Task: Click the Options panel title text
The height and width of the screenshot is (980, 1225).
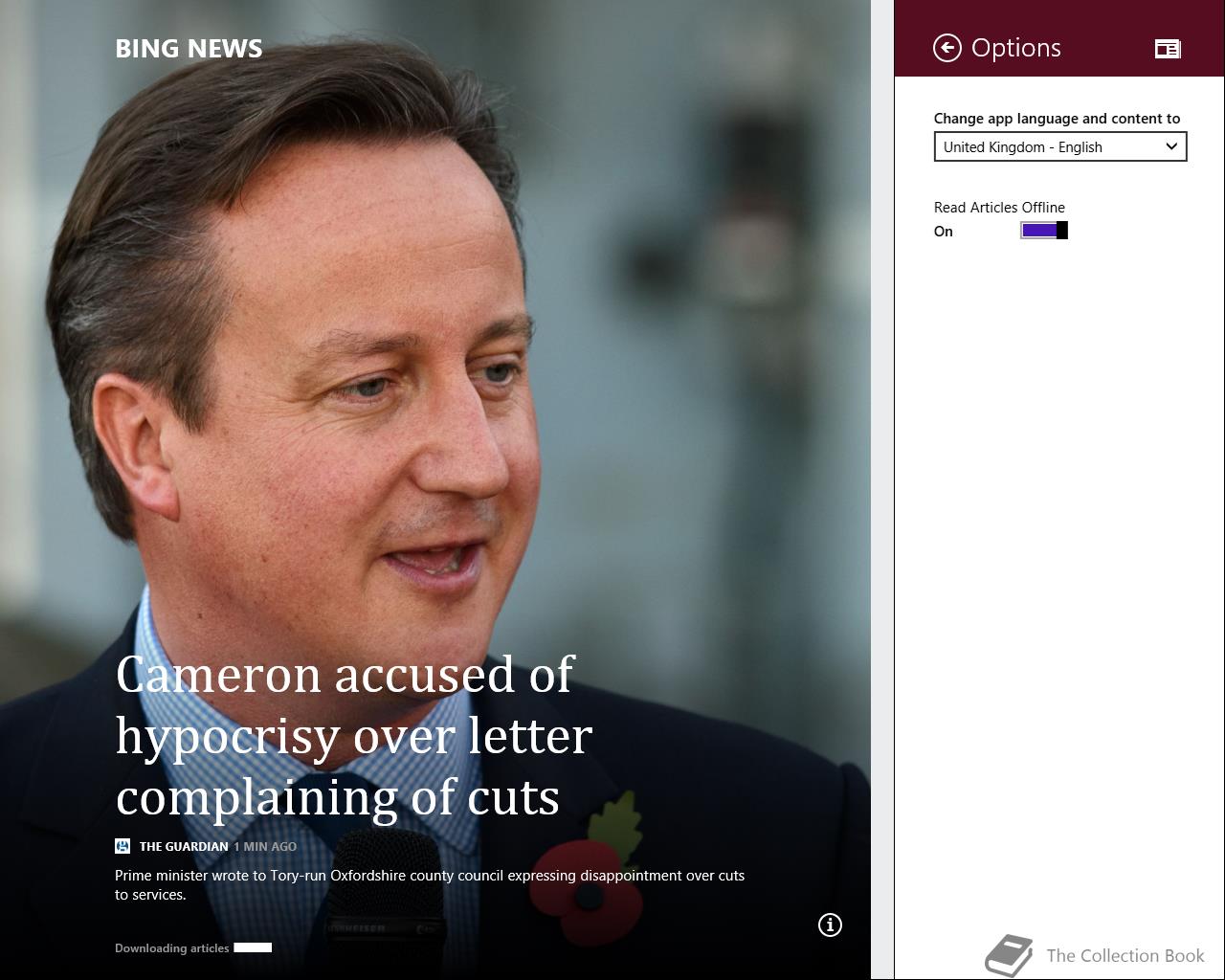Action: 1015,48
